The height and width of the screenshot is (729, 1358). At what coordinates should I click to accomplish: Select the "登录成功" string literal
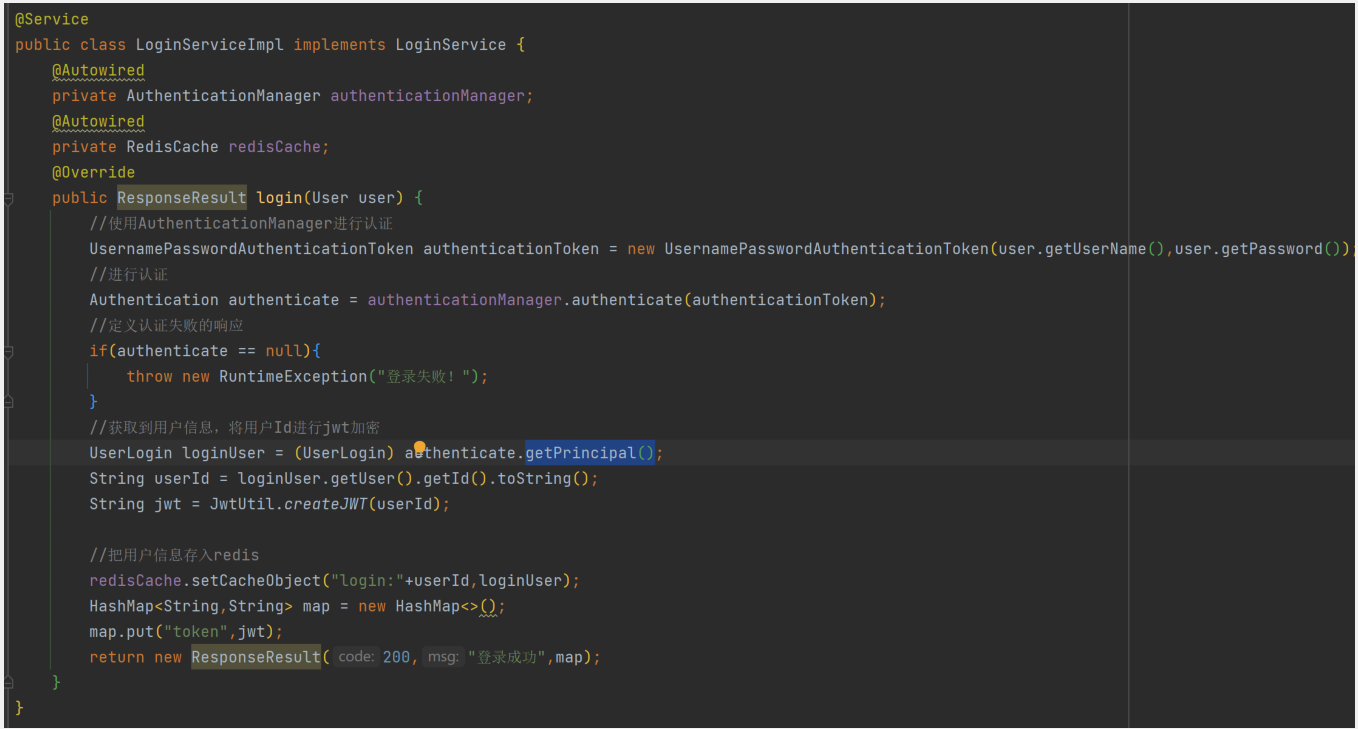click(505, 656)
